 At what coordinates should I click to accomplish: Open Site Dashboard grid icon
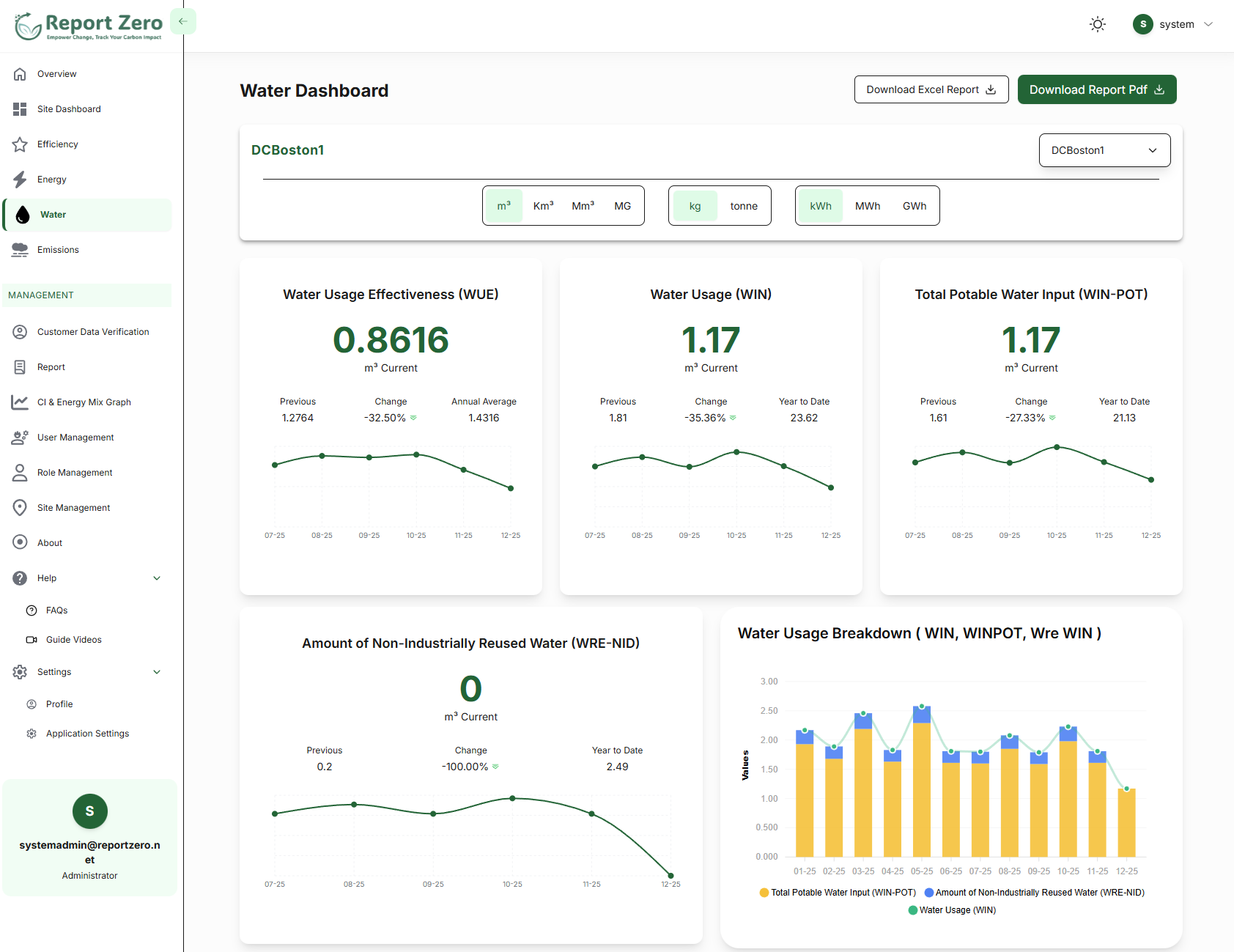tap(20, 109)
